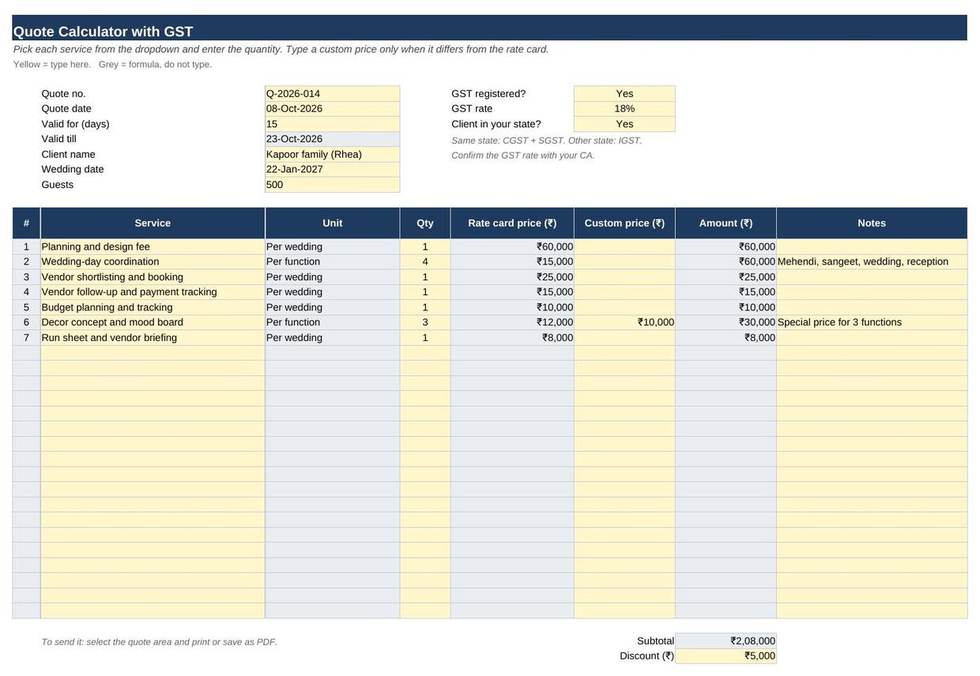980x676 pixels.
Task: Click the Rate card price (₹) header
Action: pyautogui.click(x=512, y=223)
